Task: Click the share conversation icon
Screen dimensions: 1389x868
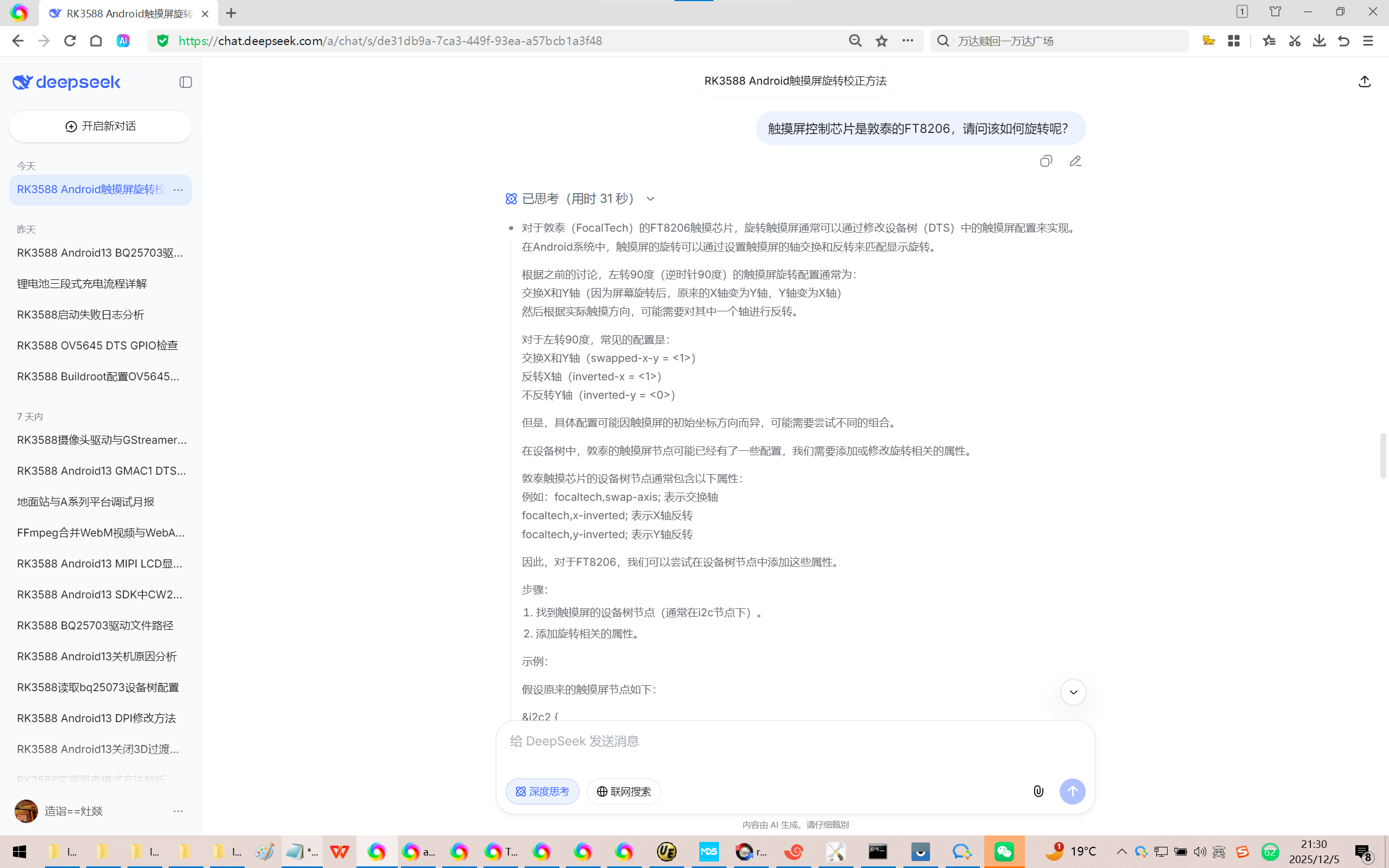Action: click(1365, 81)
